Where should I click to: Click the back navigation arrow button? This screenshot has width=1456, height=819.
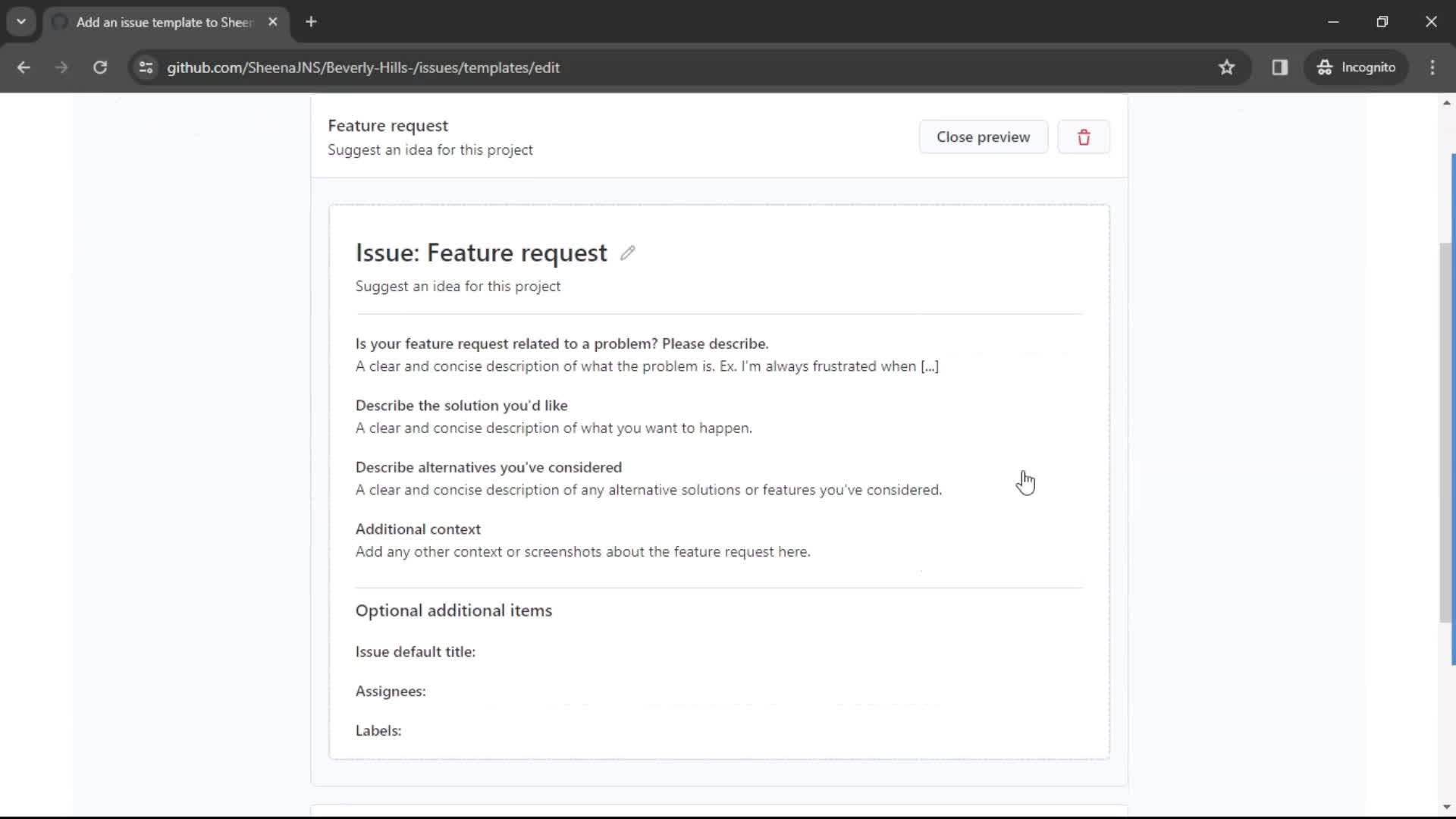pyautogui.click(x=24, y=67)
